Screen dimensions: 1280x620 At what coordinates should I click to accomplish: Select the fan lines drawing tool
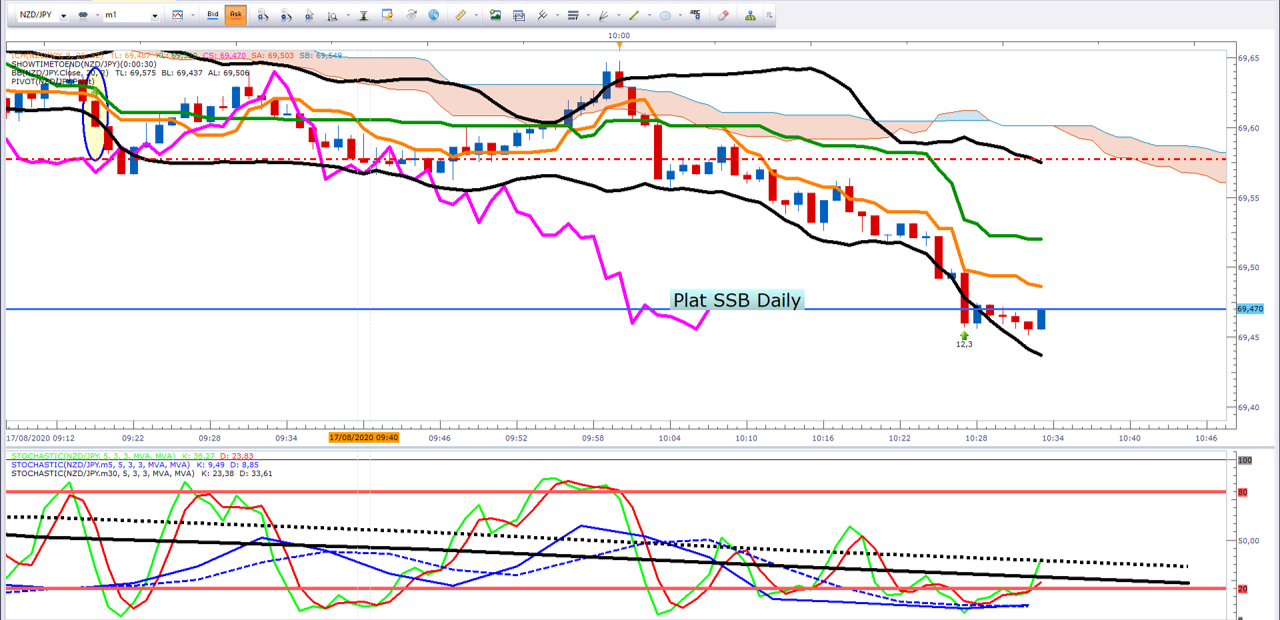(603, 15)
